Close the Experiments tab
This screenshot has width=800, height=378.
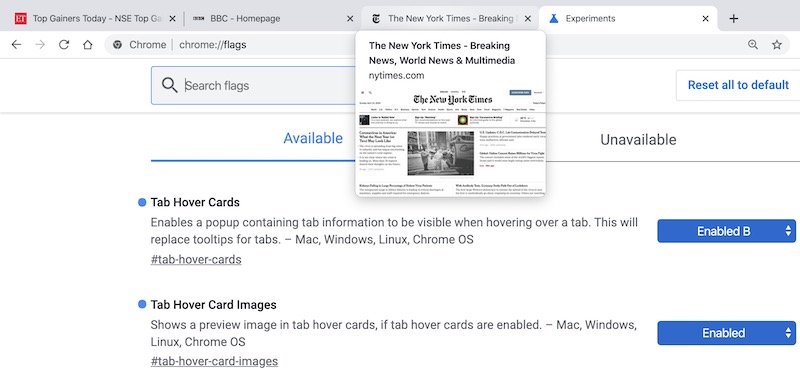click(705, 19)
